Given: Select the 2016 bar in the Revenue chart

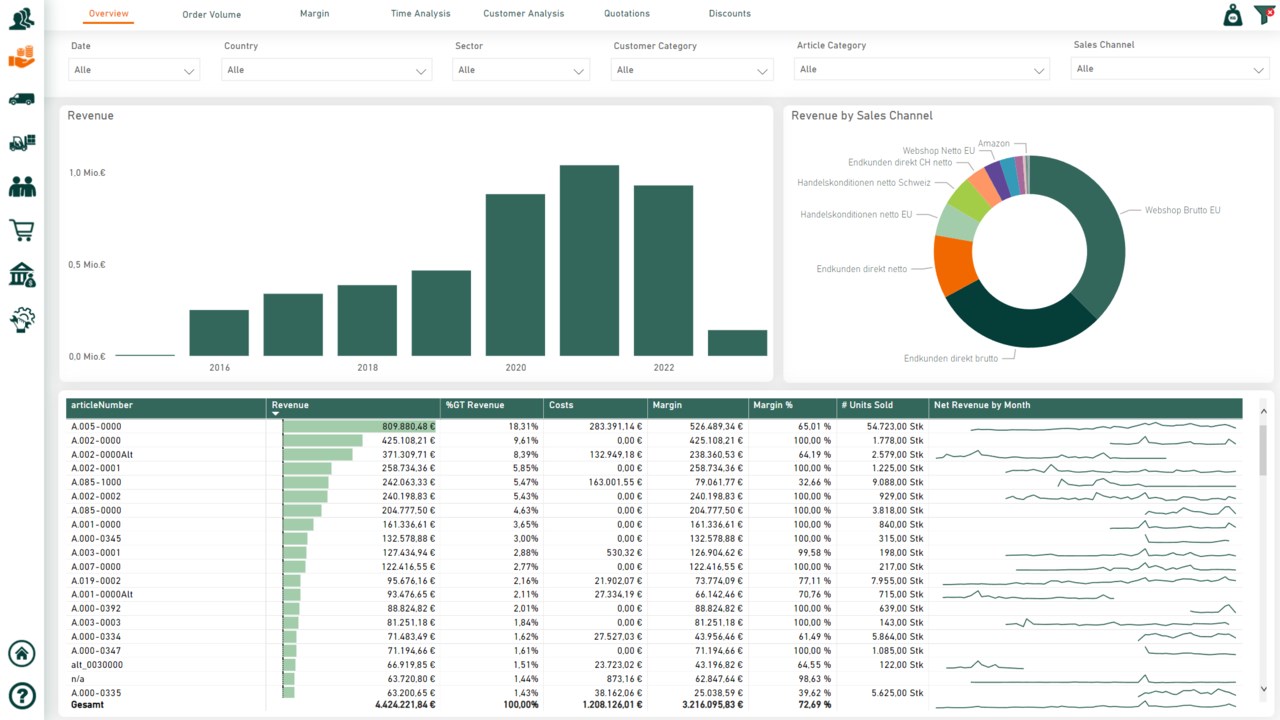Looking at the screenshot, I should click(x=219, y=333).
